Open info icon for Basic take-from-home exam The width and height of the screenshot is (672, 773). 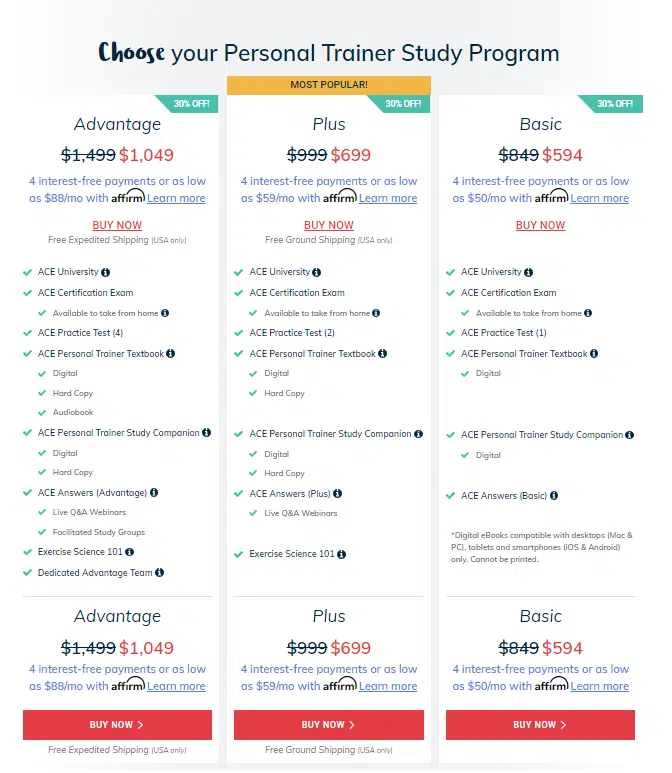point(588,313)
